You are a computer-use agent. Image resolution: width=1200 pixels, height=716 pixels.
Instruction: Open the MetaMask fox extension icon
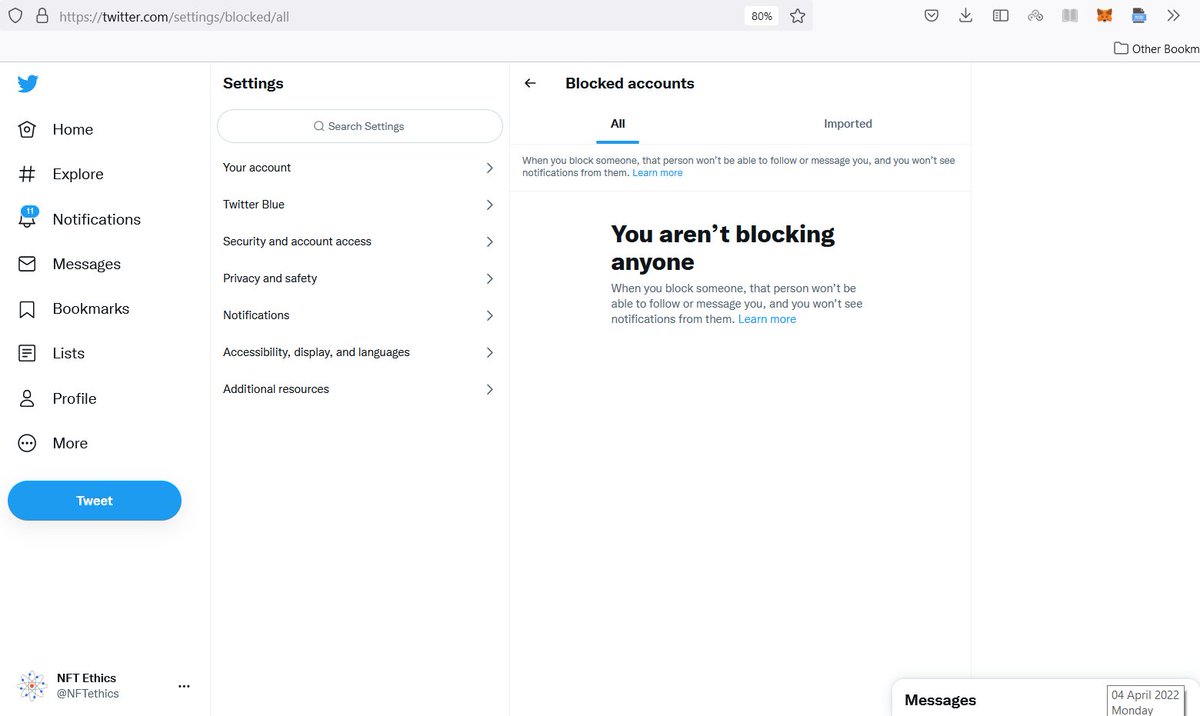1104,16
